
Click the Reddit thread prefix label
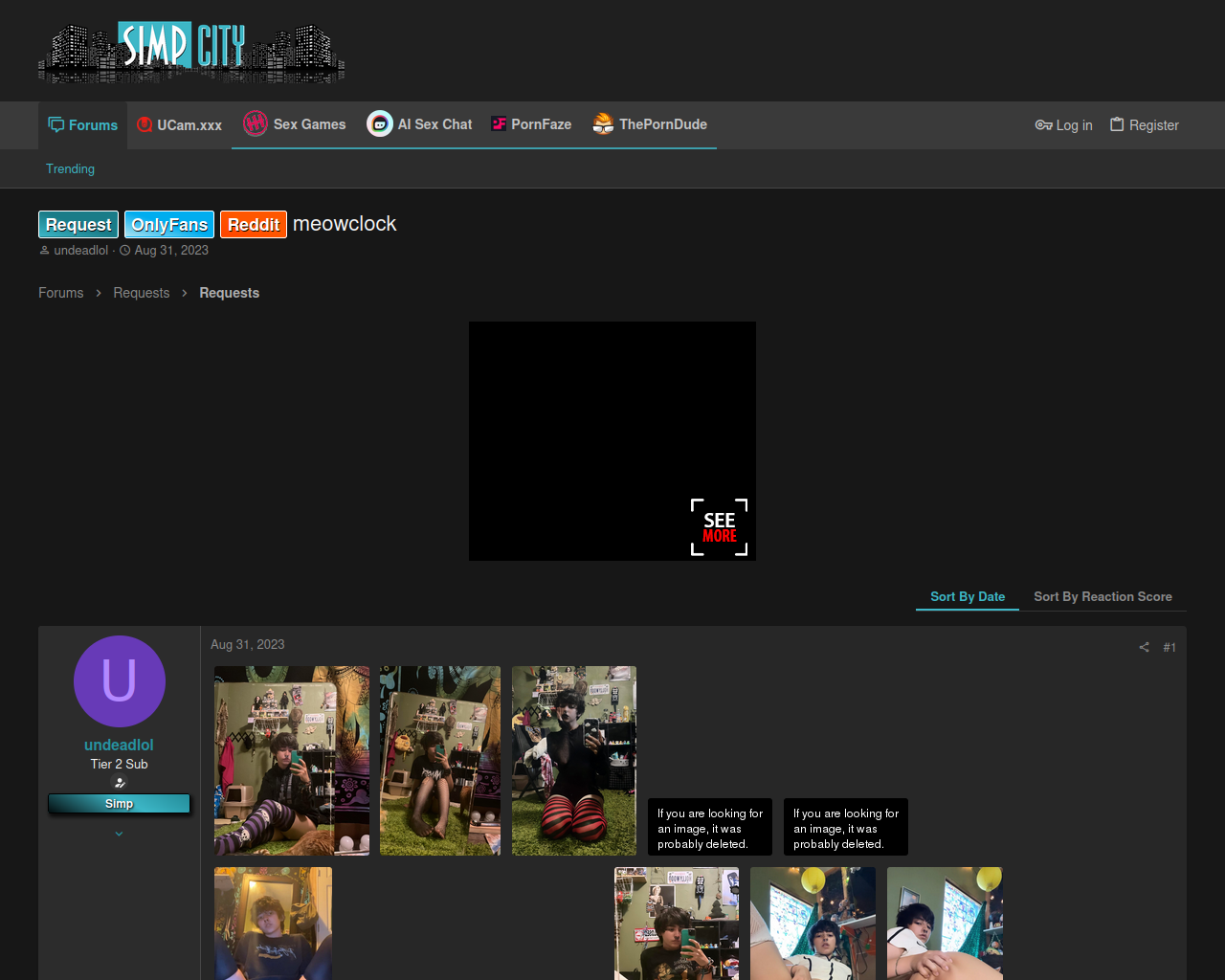(254, 224)
